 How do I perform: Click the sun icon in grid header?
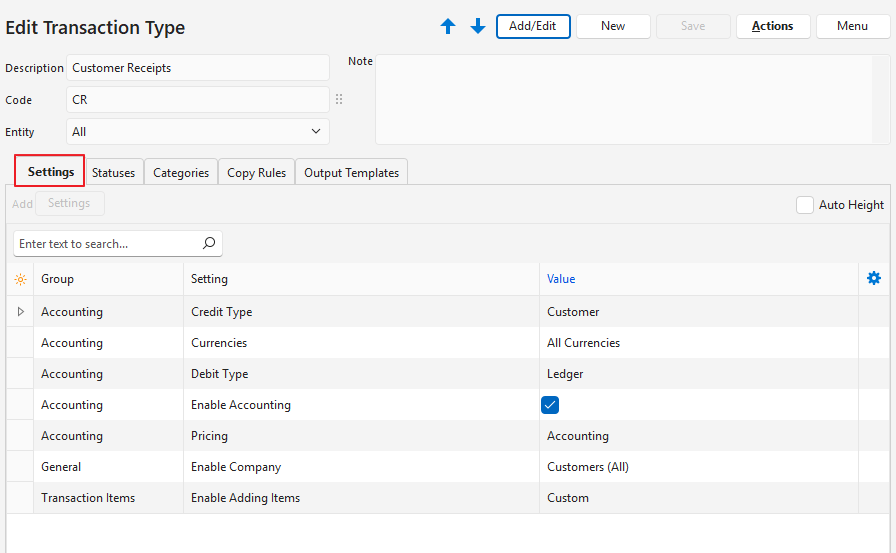point(20,280)
